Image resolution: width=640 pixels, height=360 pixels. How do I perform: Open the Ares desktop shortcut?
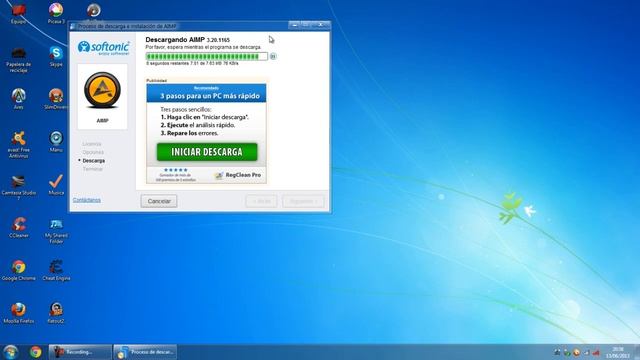[18, 99]
